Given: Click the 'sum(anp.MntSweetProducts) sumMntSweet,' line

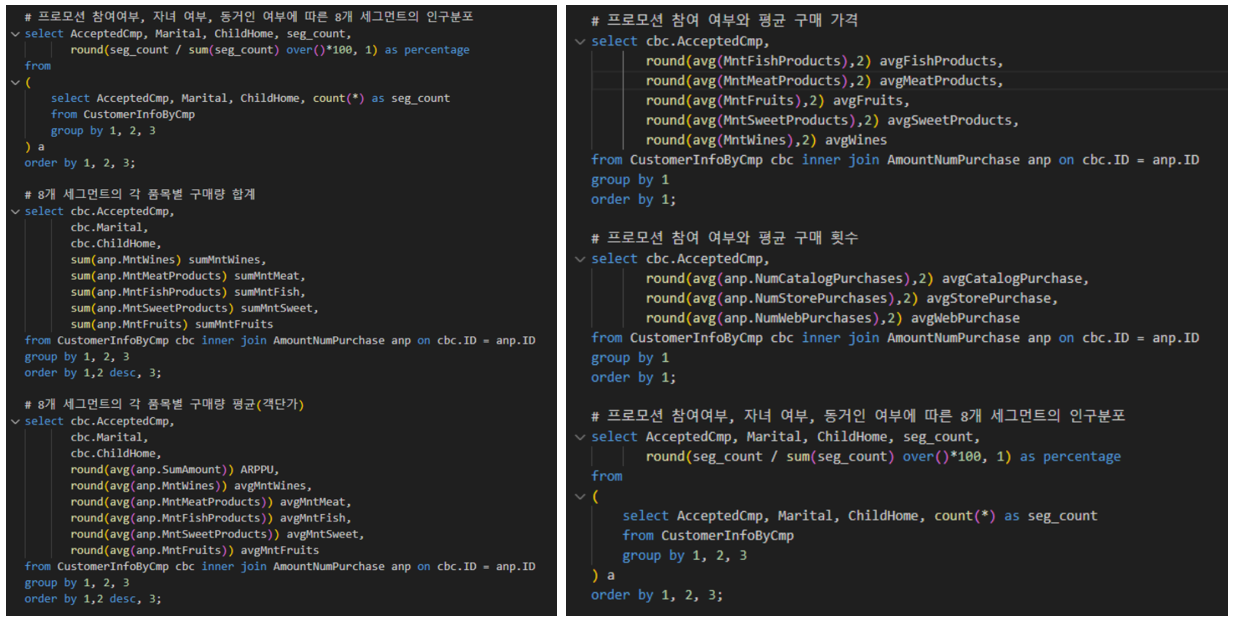Looking at the screenshot, I should point(193,308).
